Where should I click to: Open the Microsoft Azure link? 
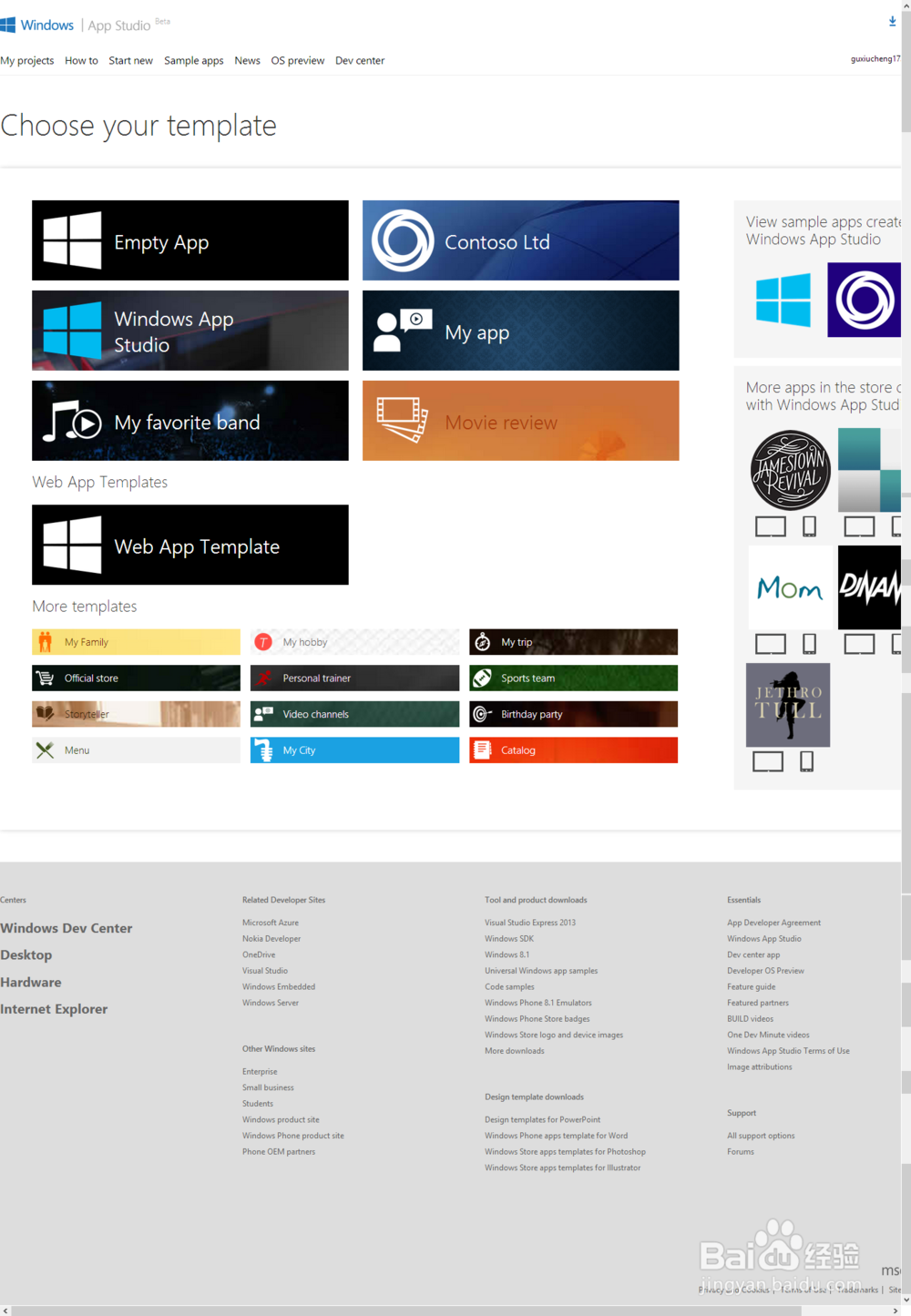[x=271, y=923]
